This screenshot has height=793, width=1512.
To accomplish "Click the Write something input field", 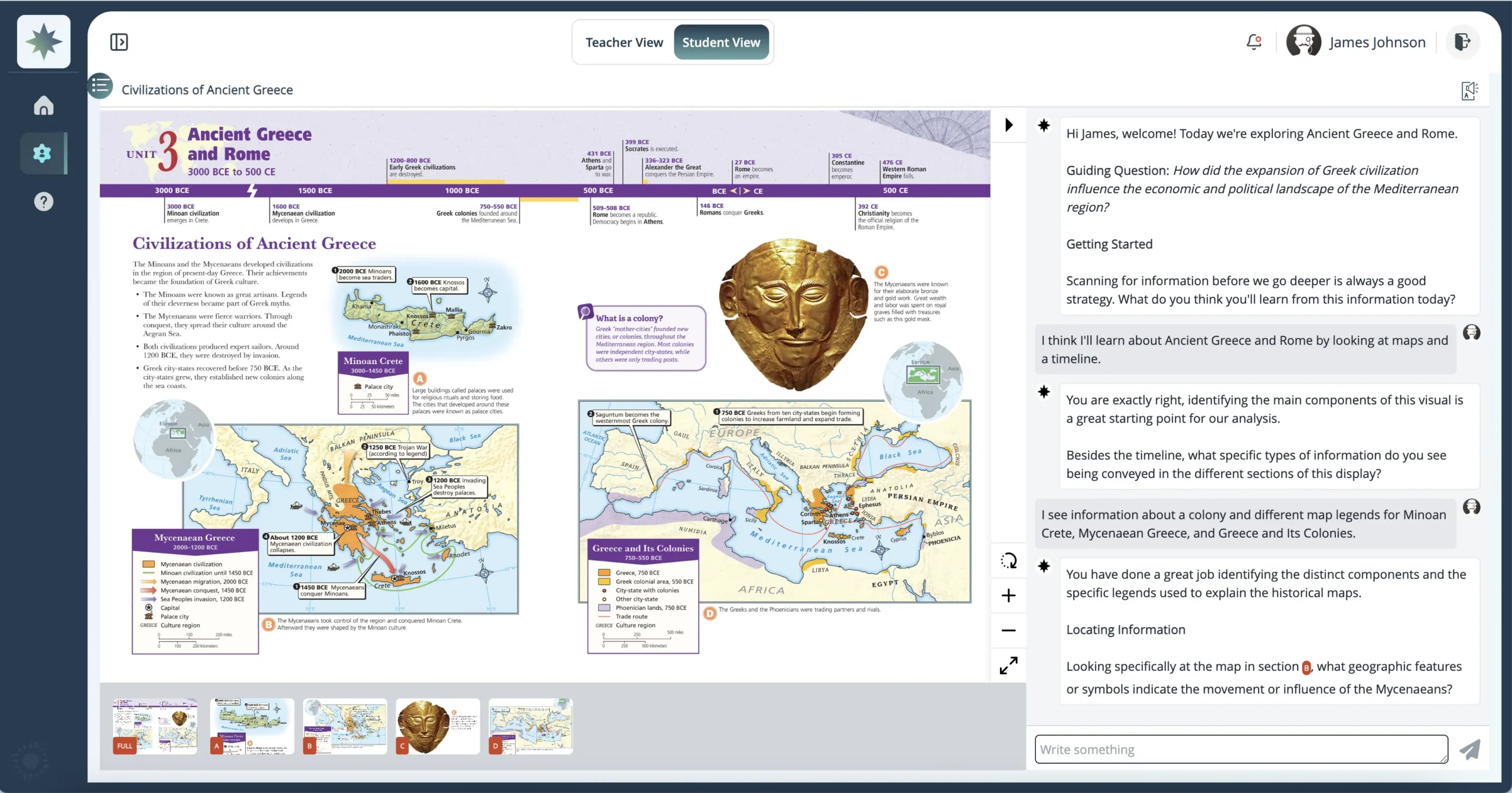I will [x=1241, y=749].
